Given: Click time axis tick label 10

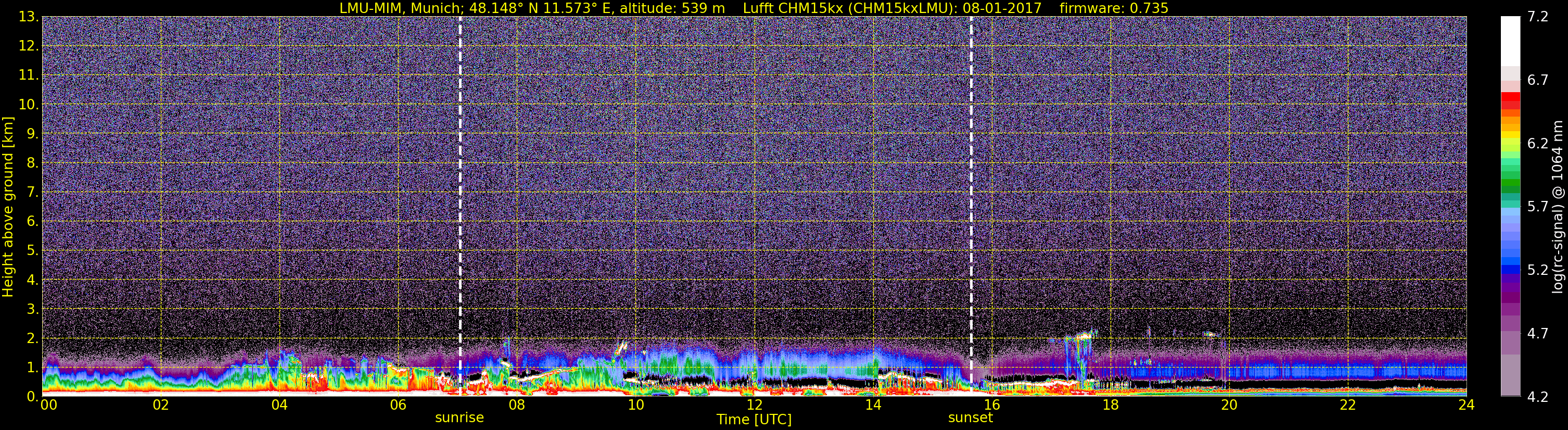Looking at the screenshot, I should 635,405.
